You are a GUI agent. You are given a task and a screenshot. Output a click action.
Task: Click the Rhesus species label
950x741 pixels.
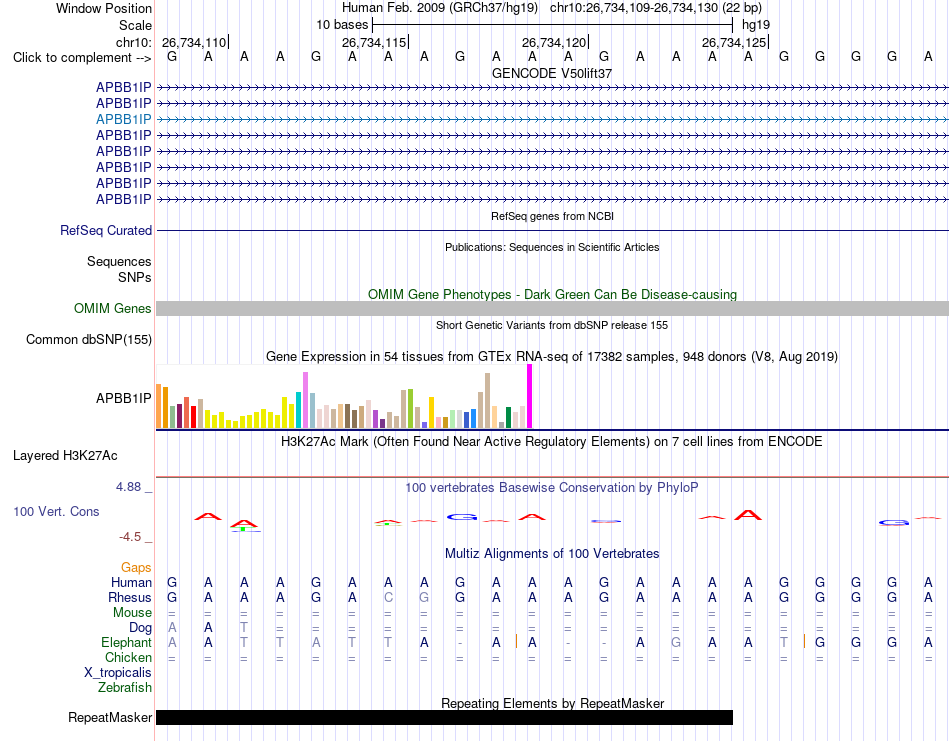(x=130, y=597)
